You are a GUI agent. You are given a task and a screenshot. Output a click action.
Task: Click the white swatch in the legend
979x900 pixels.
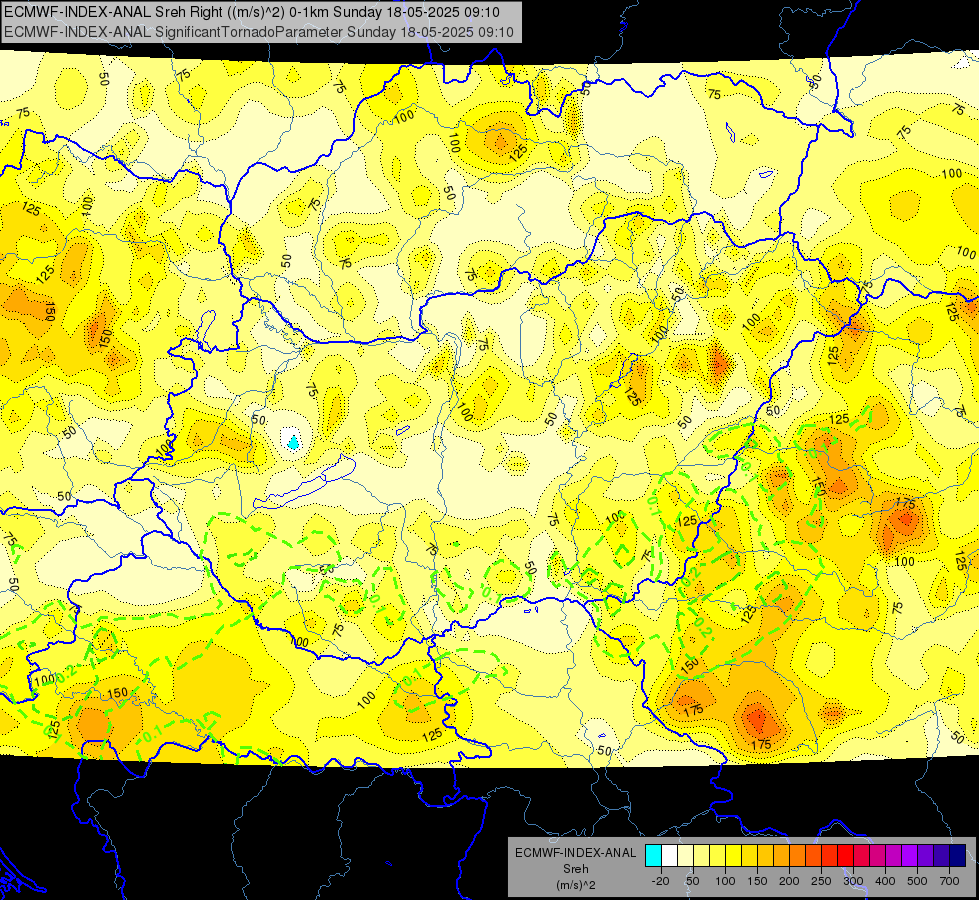669,855
